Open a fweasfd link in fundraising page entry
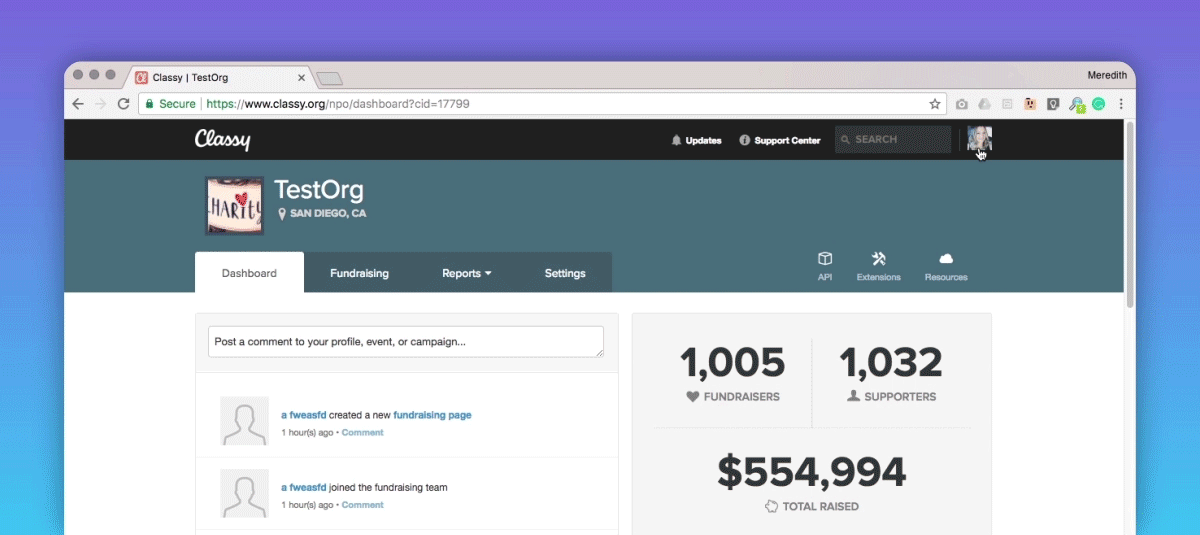The height and width of the screenshot is (535, 1200). (304, 415)
